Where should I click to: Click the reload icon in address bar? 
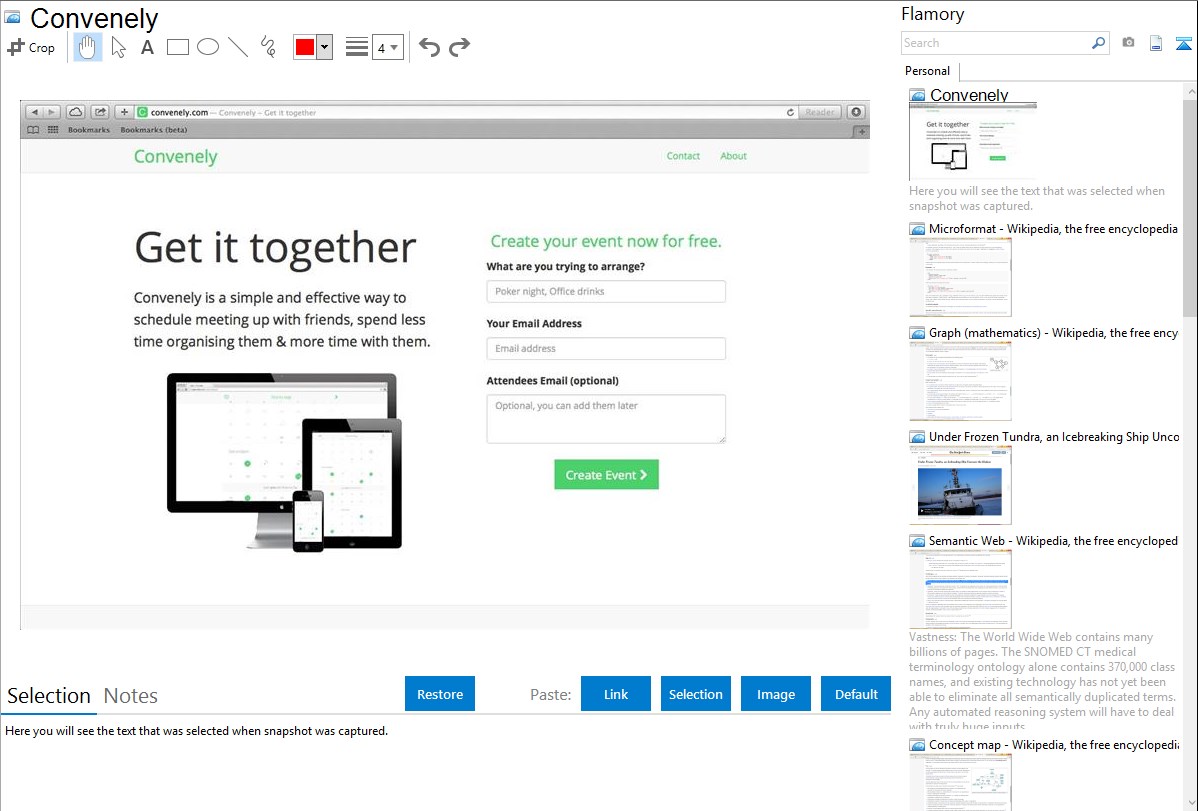tap(790, 112)
